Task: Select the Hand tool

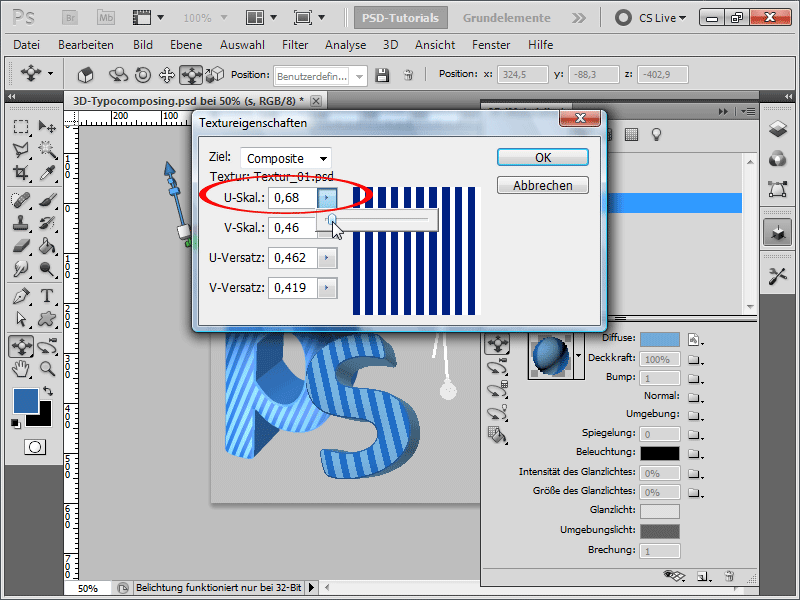Action: [20, 368]
